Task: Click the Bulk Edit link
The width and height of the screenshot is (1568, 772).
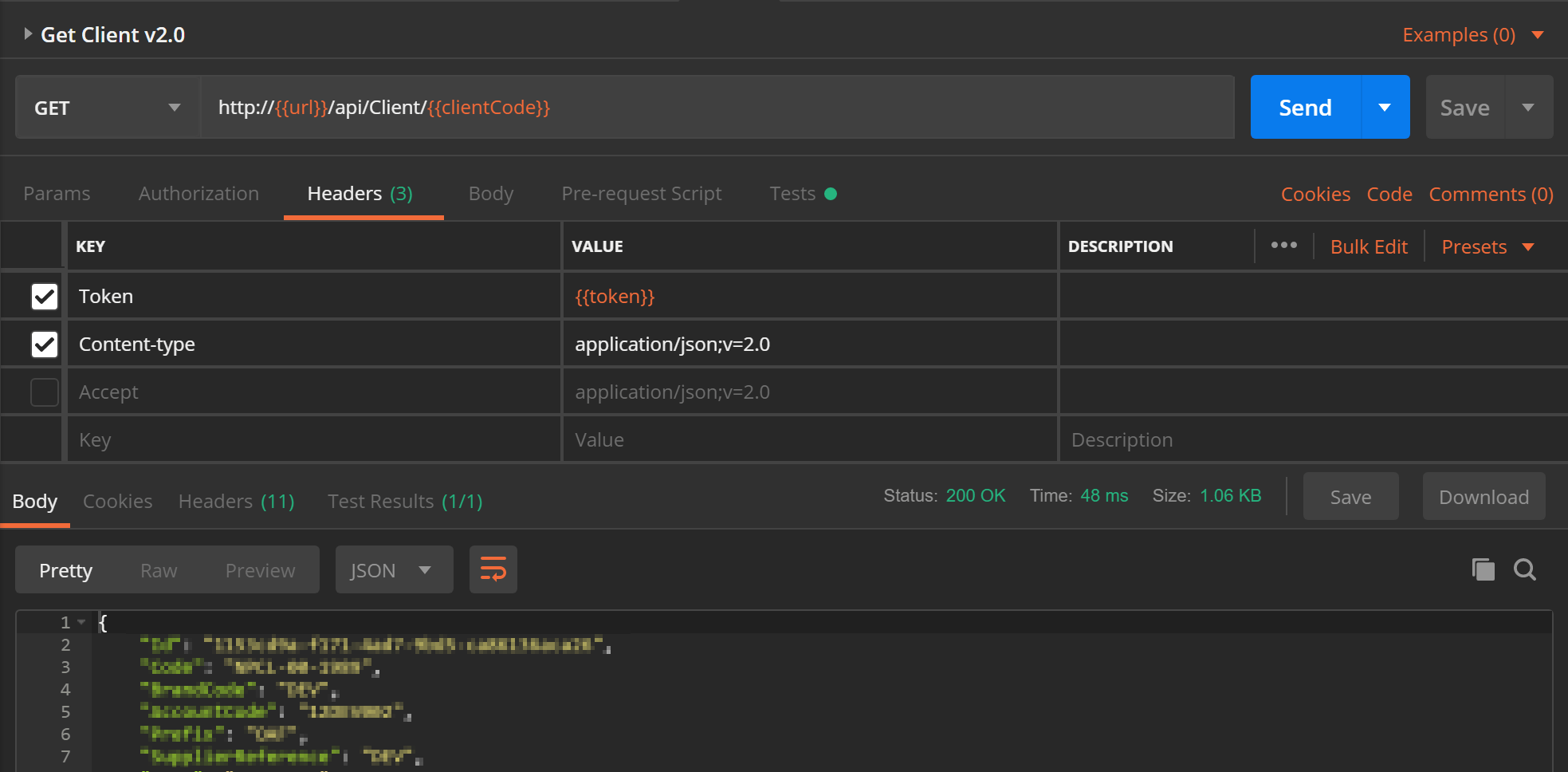Action: [x=1369, y=247]
